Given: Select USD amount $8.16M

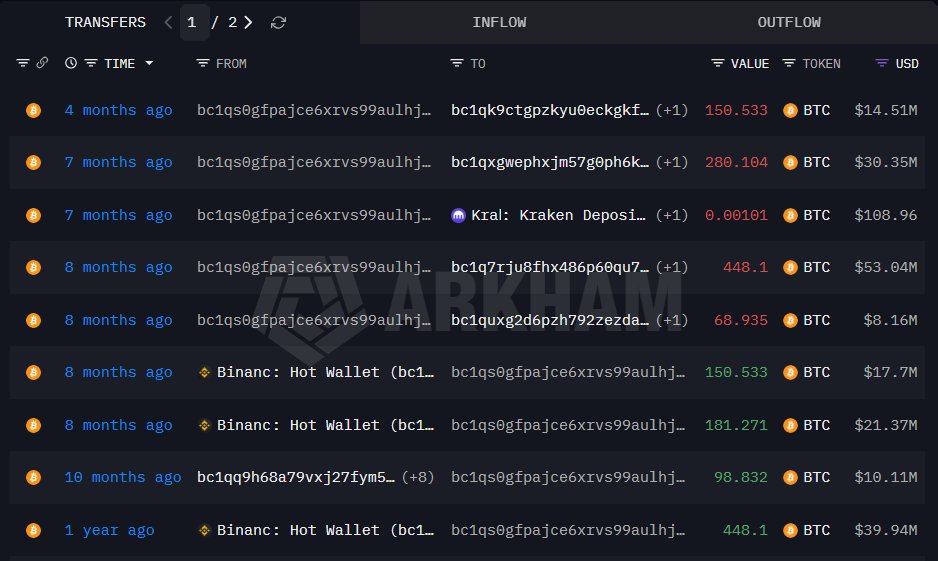Looking at the screenshot, I should point(890,320).
